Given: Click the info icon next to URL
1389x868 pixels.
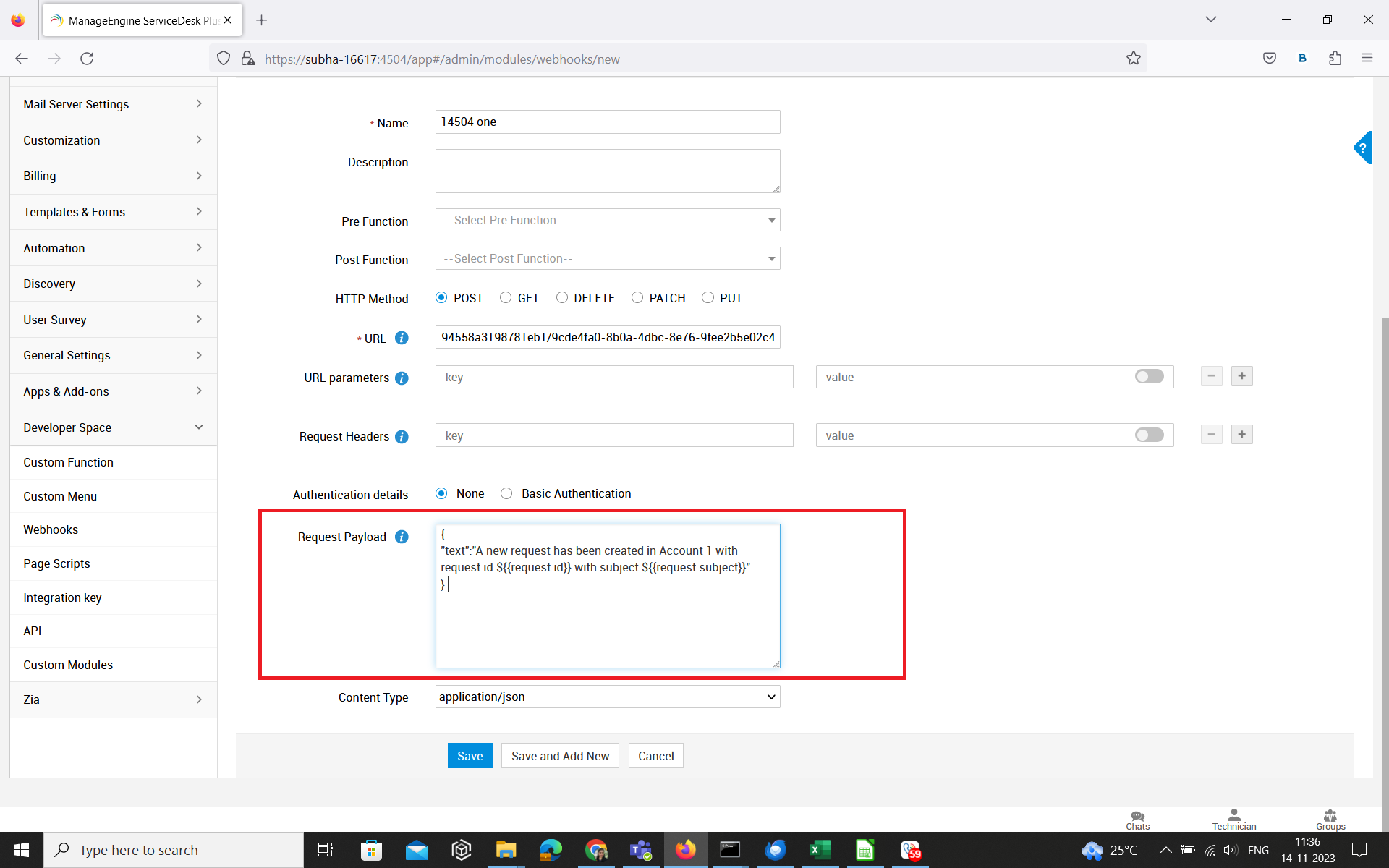Looking at the screenshot, I should pos(402,338).
